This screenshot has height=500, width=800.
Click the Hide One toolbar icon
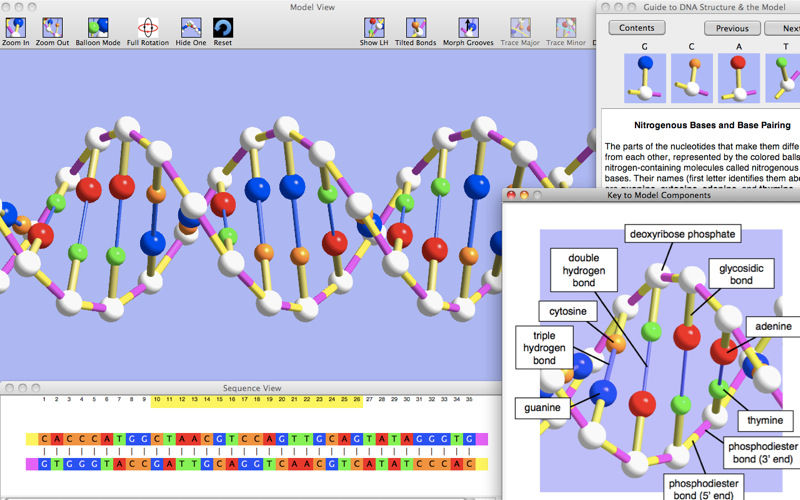pyautogui.click(x=191, y=28)
